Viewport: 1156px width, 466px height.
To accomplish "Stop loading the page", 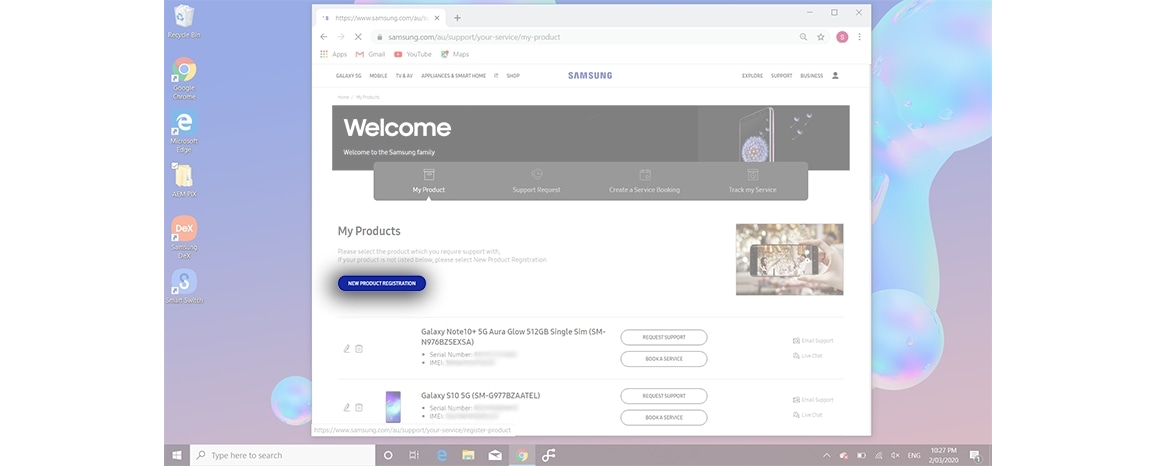I will pyautogui.click(x=358, y=37).
